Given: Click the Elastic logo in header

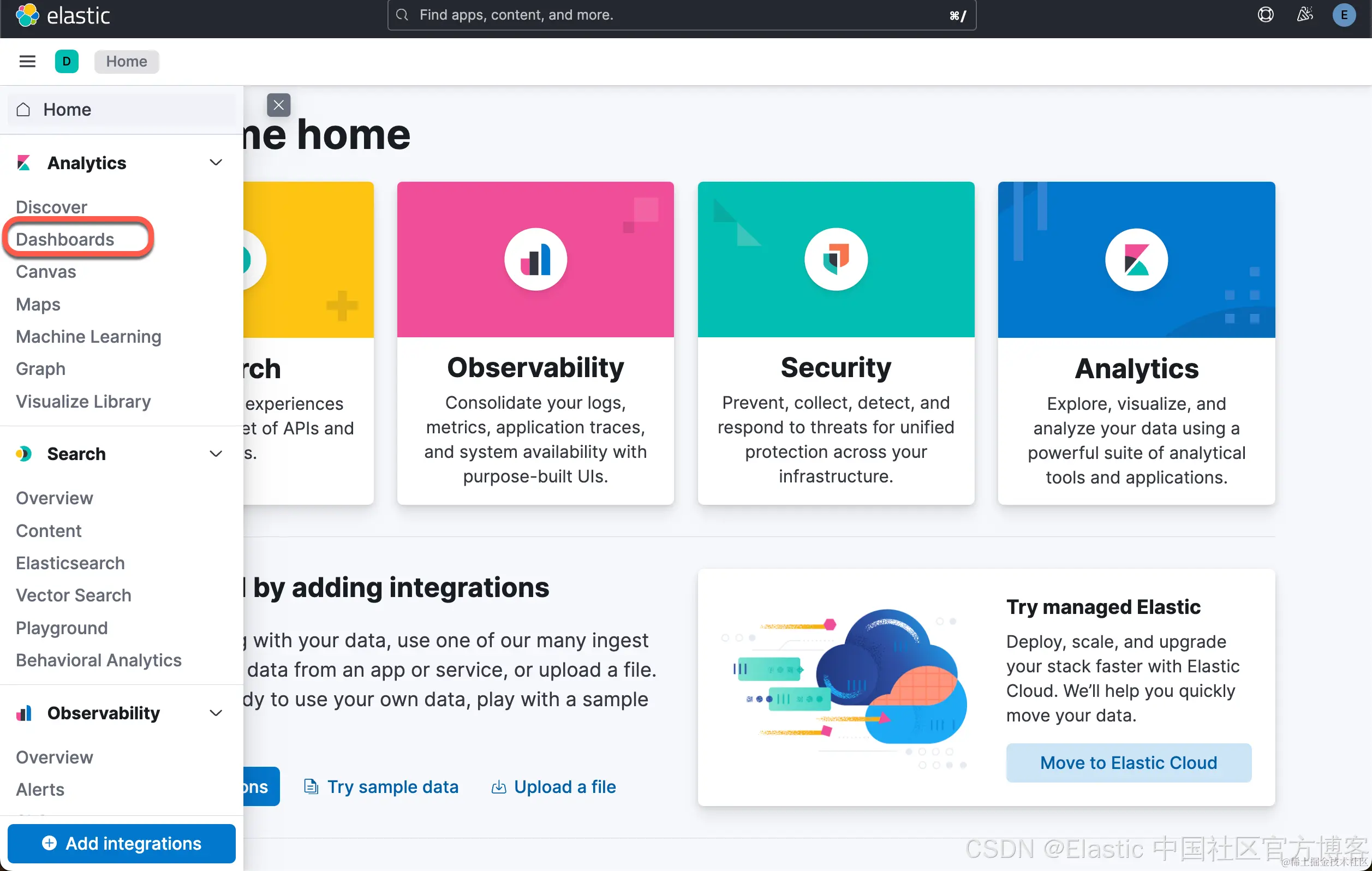Looking at the screenshot, I should [63, 15].
